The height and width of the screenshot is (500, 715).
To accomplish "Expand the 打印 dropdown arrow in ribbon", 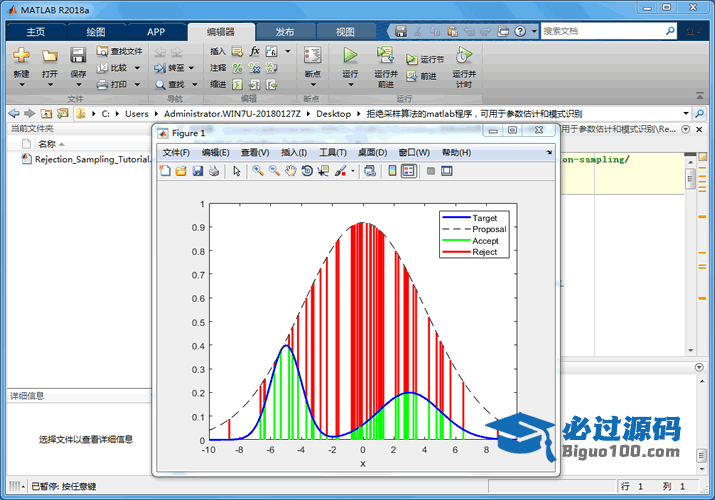I will pyautogui.click(x=137, y=84).
